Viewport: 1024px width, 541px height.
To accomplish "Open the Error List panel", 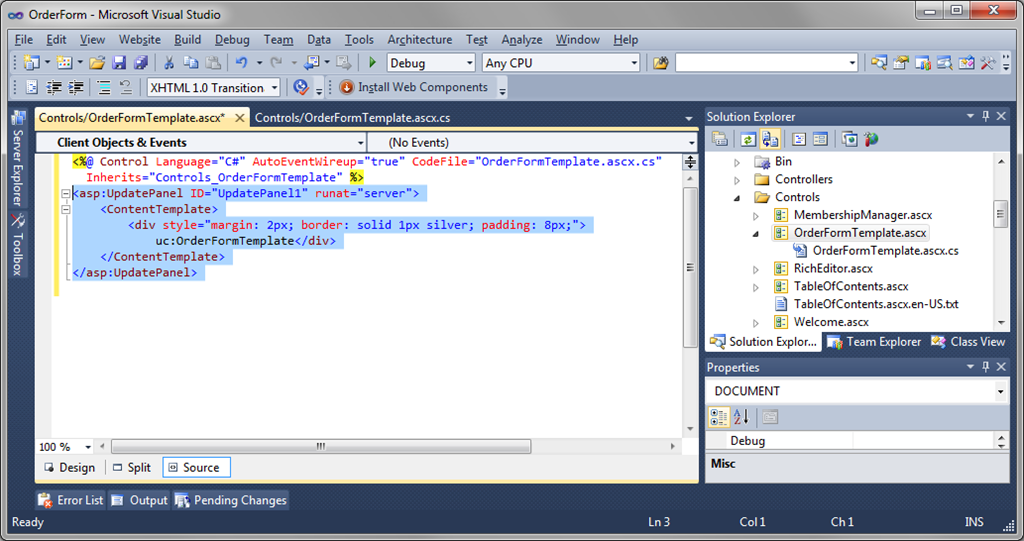I will [71, 500].
